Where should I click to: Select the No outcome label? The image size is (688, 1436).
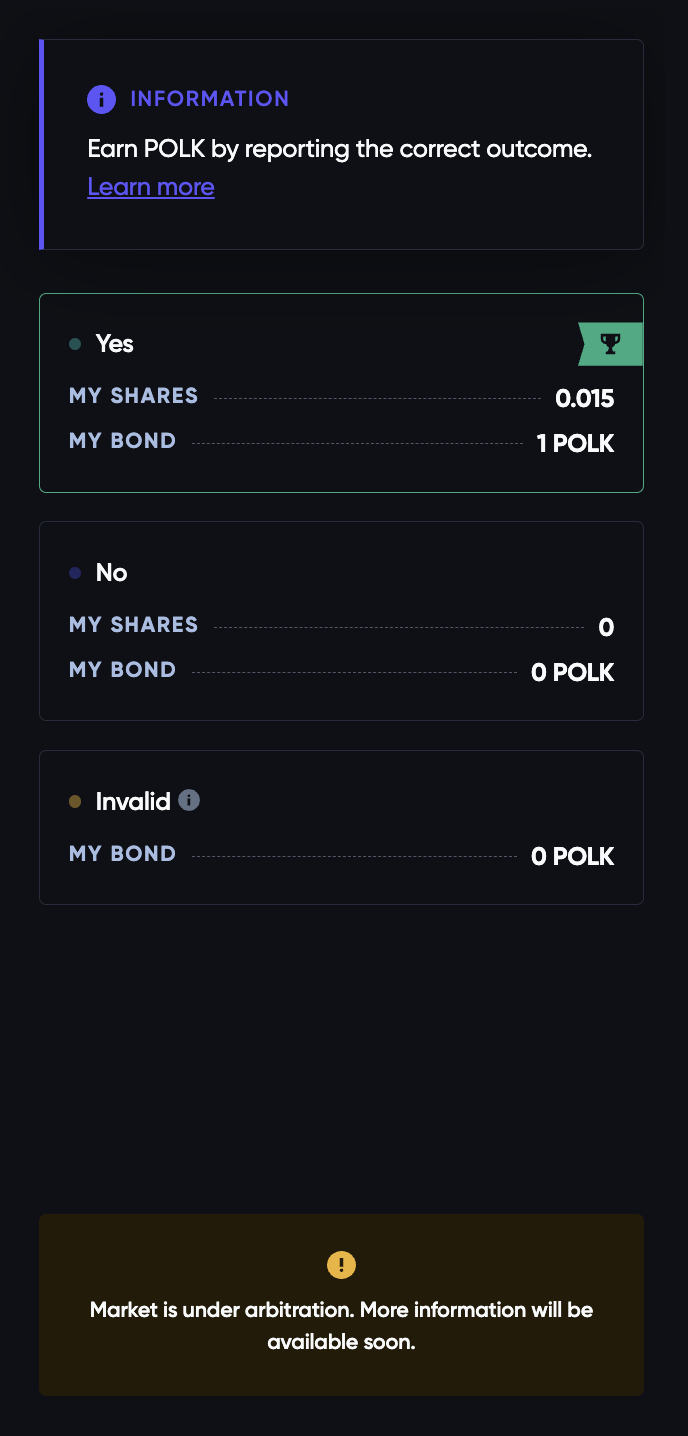[x=112, y=573]
